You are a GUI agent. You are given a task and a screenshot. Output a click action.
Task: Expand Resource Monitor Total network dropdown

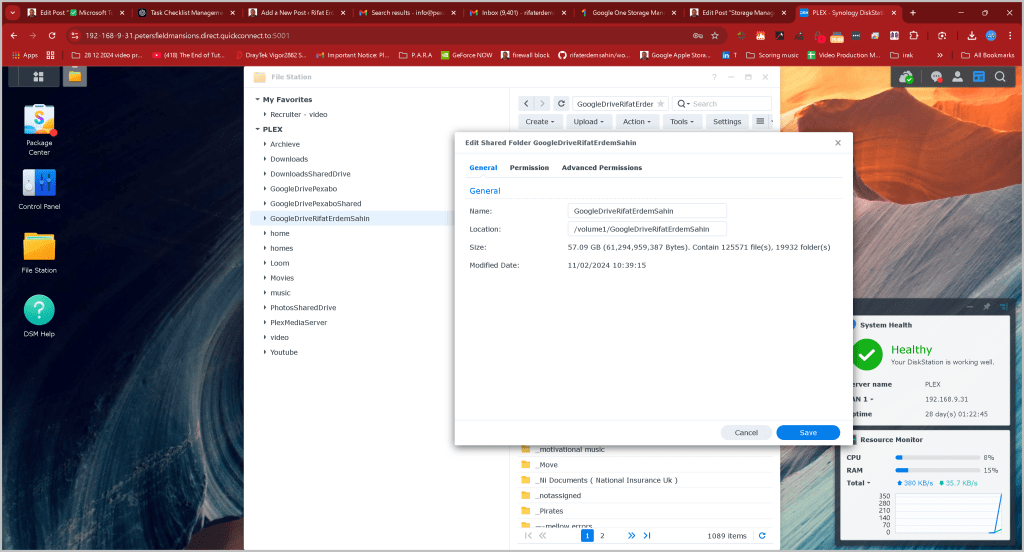(859, 483)
